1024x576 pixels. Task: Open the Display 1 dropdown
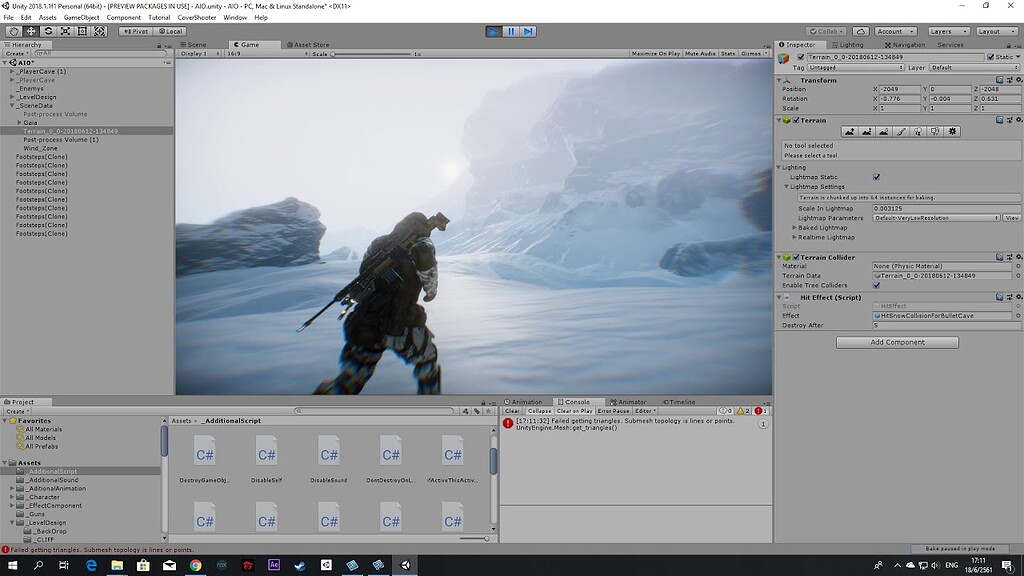[x=199, y=54]
